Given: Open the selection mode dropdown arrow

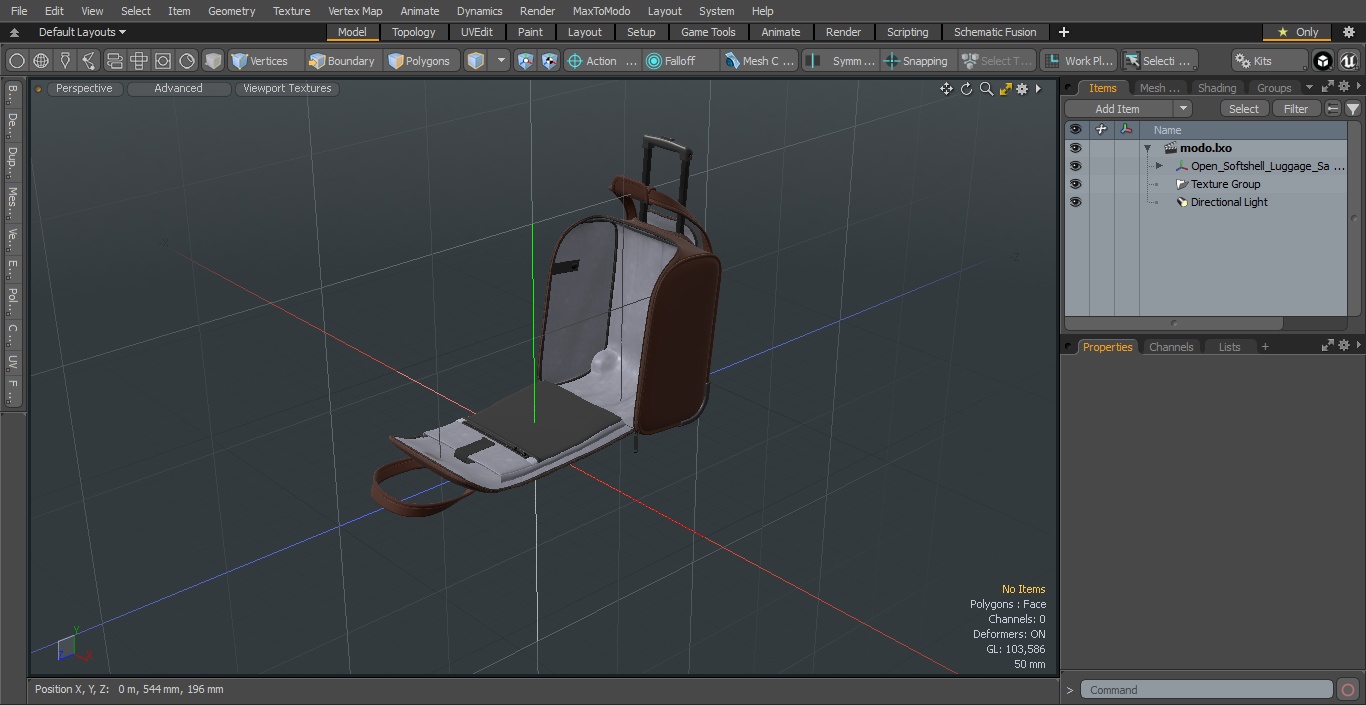Looking at the screenshot, I should (x=502, y=61).
